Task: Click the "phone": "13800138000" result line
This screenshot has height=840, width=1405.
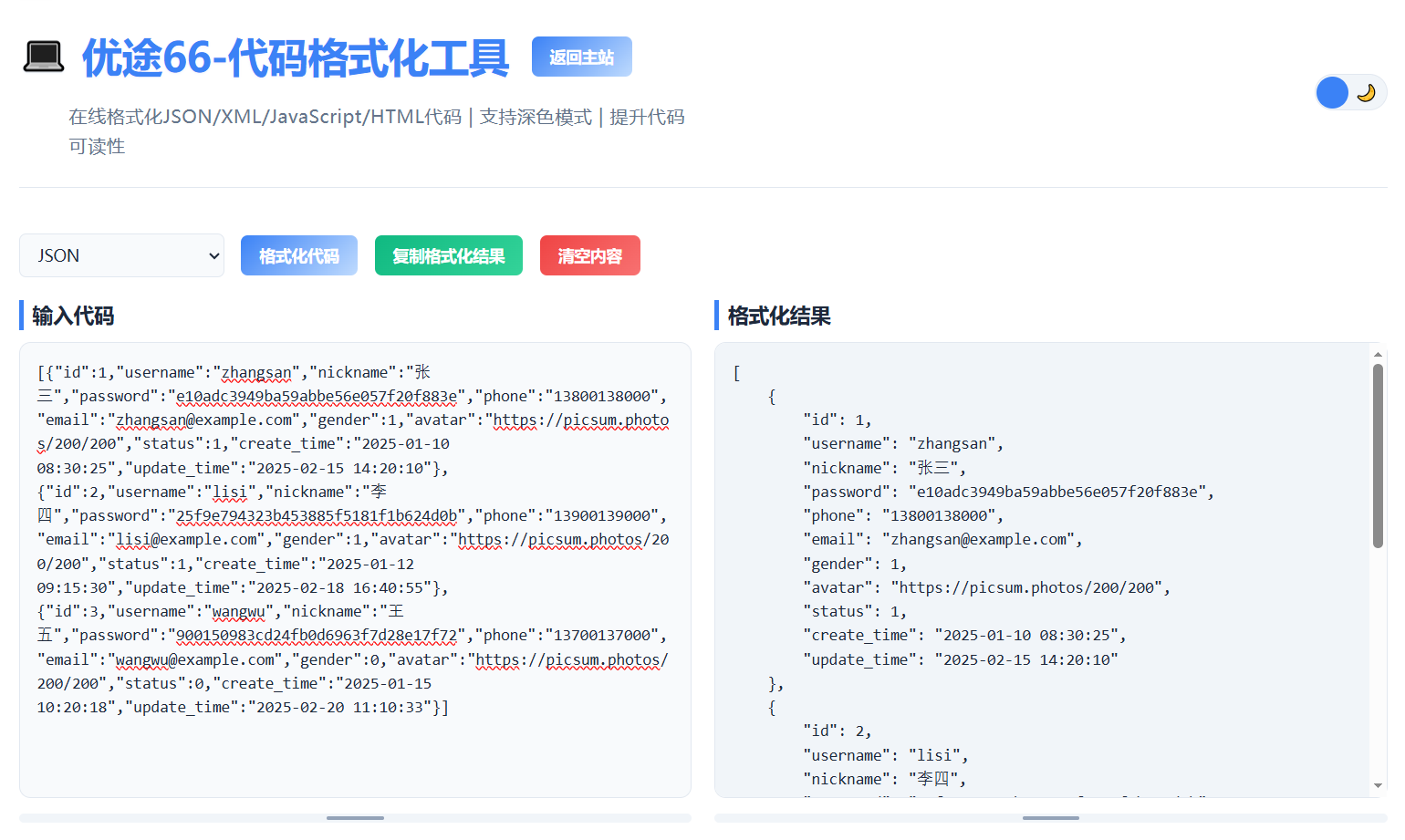Action: pyautogui.click(x=903, y=515)
